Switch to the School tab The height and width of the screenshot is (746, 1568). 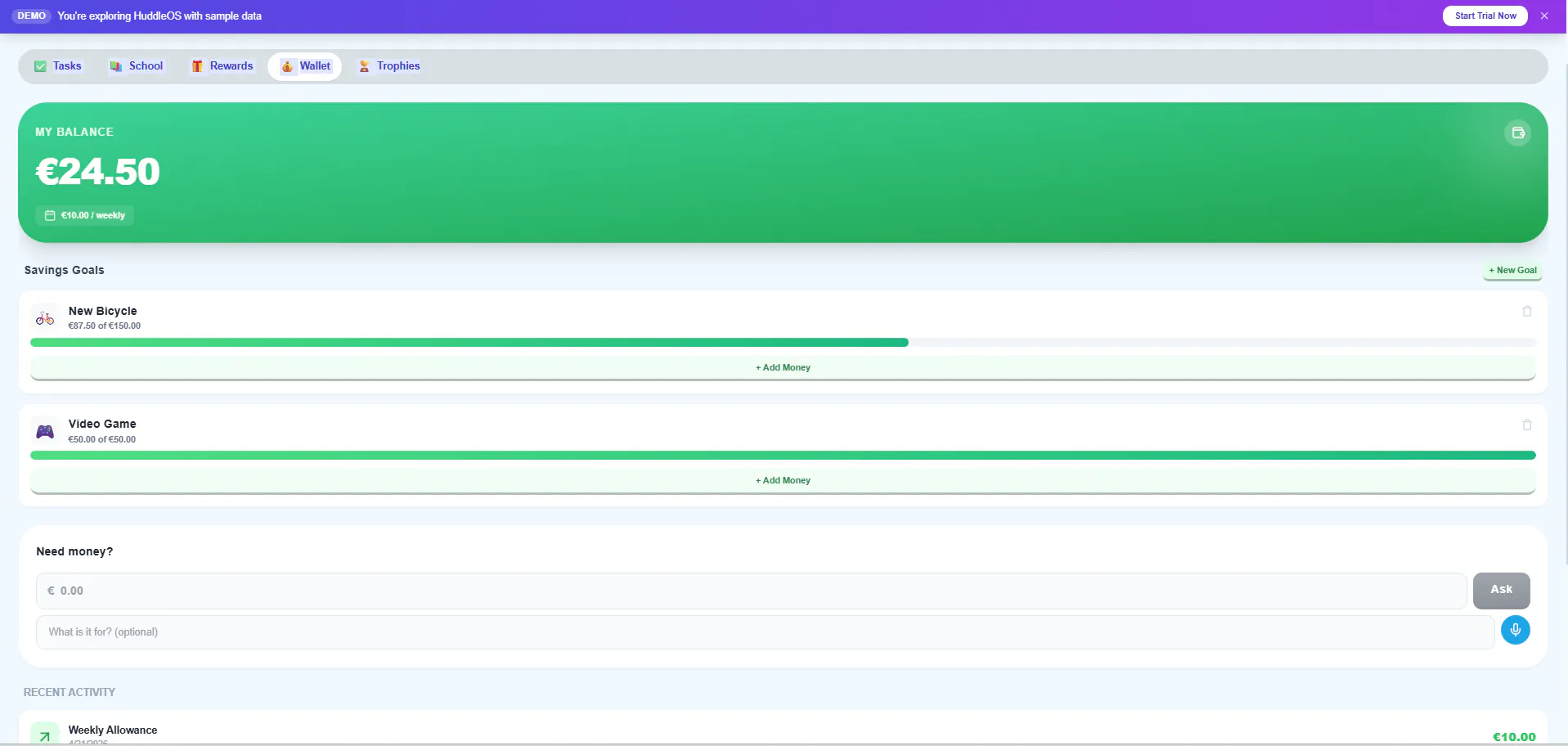click(137, 66)
